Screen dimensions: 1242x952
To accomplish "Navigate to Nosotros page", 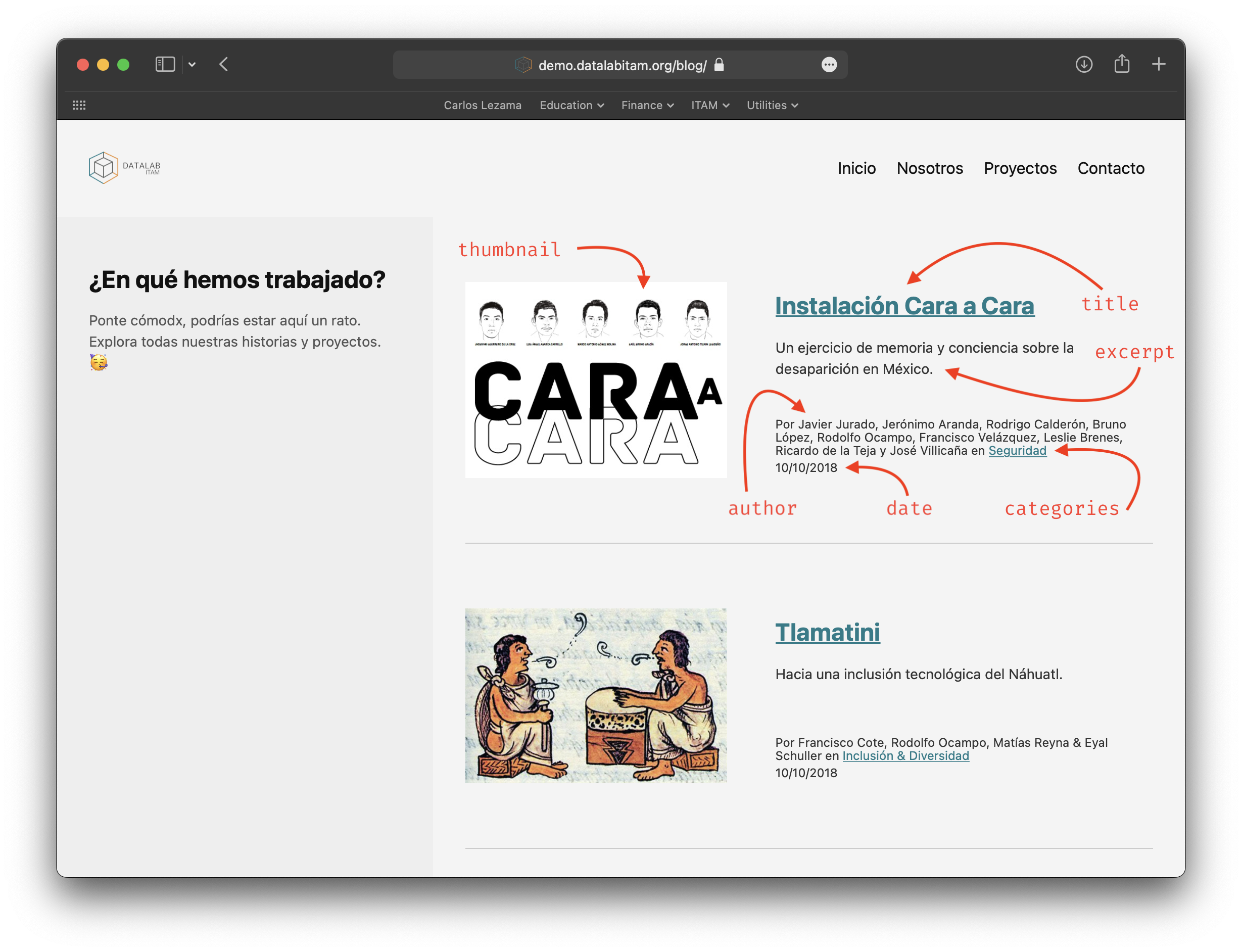I will click(x=929, y=168).
